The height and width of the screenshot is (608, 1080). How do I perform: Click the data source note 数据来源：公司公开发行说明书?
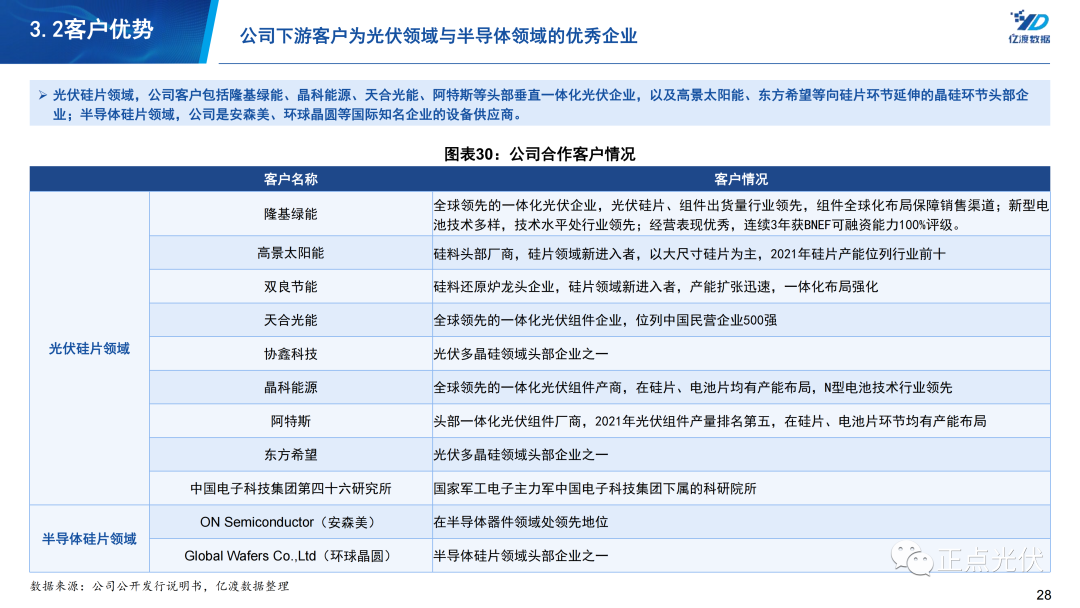160,586
